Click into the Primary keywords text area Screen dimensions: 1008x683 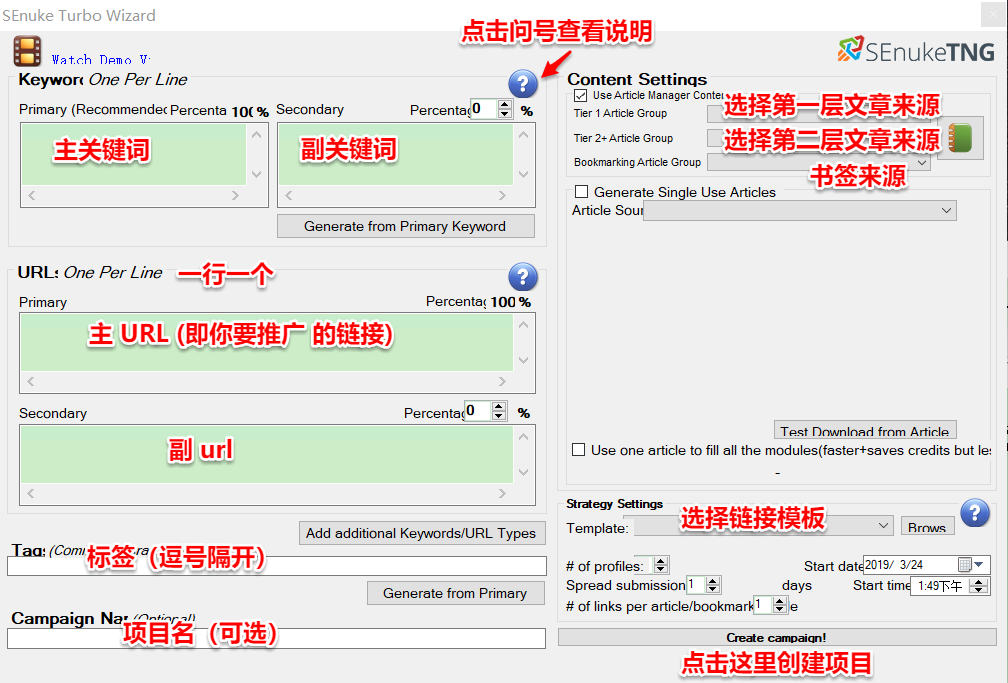pyautogui.click(x=134, y=154)
